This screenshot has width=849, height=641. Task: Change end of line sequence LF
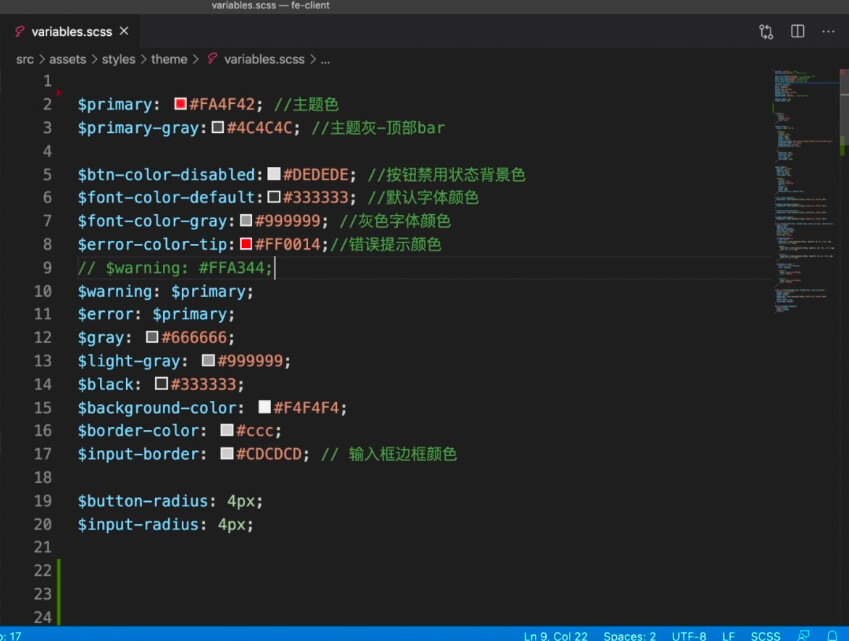(x=728, y=636)
